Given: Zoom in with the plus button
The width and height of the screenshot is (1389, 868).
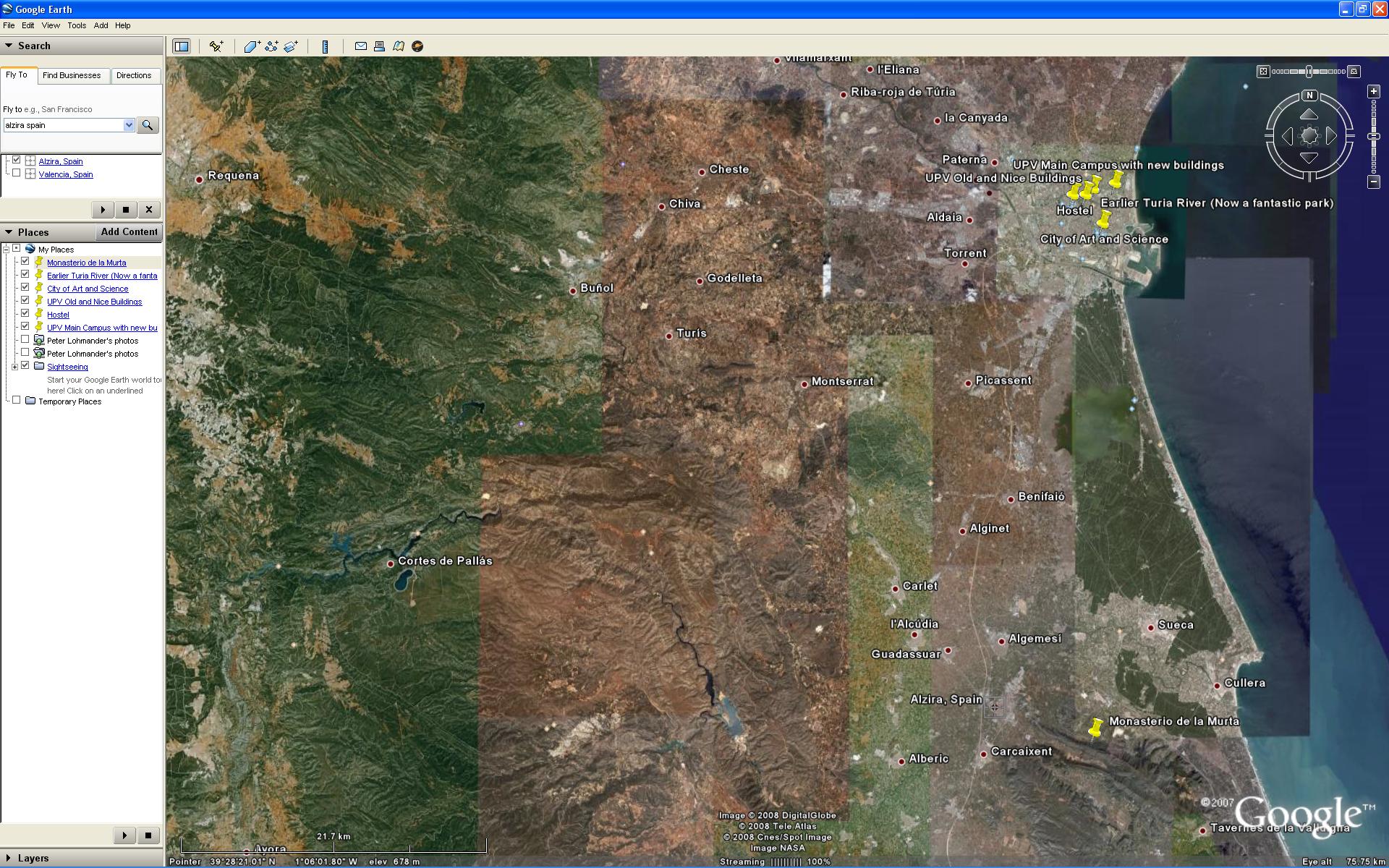Looking at the screenshot, I should (1374, 92).
